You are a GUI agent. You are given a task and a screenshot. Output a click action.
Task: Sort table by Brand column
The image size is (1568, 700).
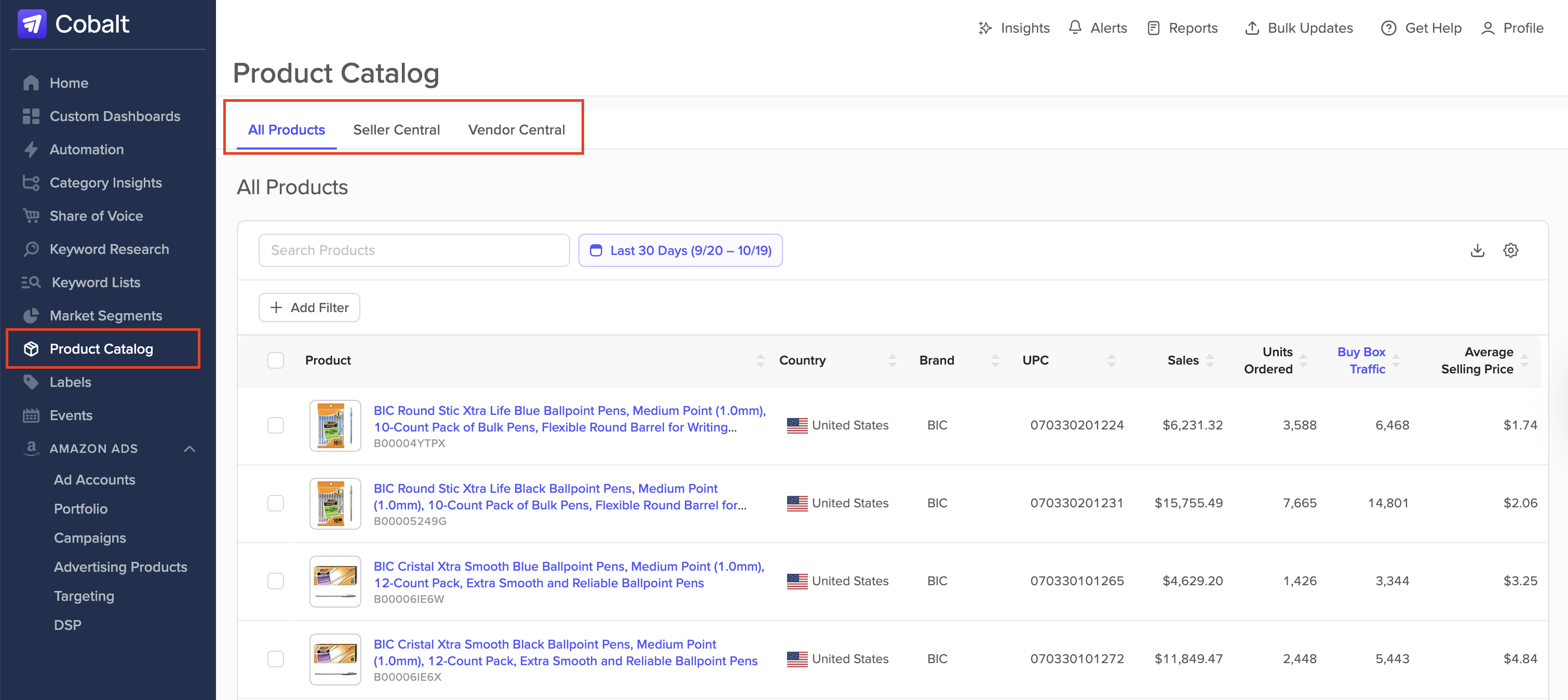(x=995, y=360)
